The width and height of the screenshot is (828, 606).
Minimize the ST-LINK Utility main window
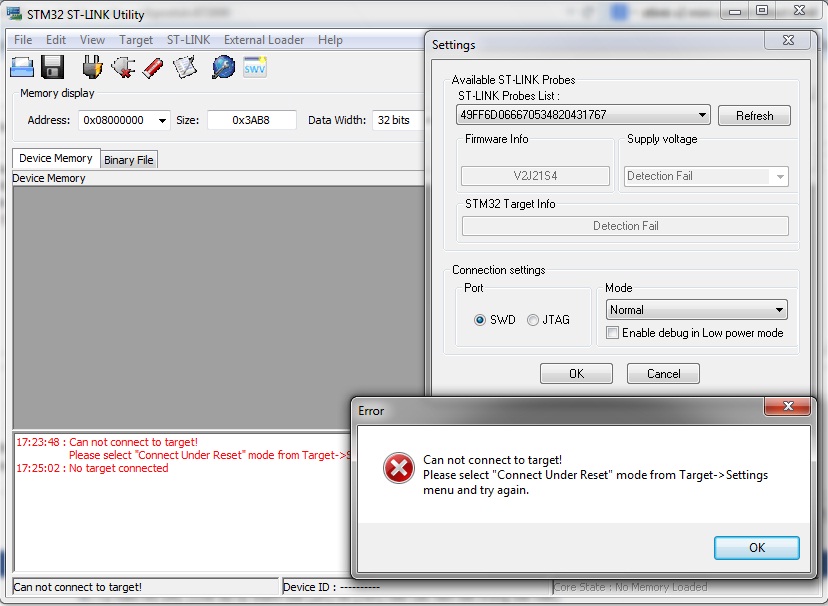[735, 11]
